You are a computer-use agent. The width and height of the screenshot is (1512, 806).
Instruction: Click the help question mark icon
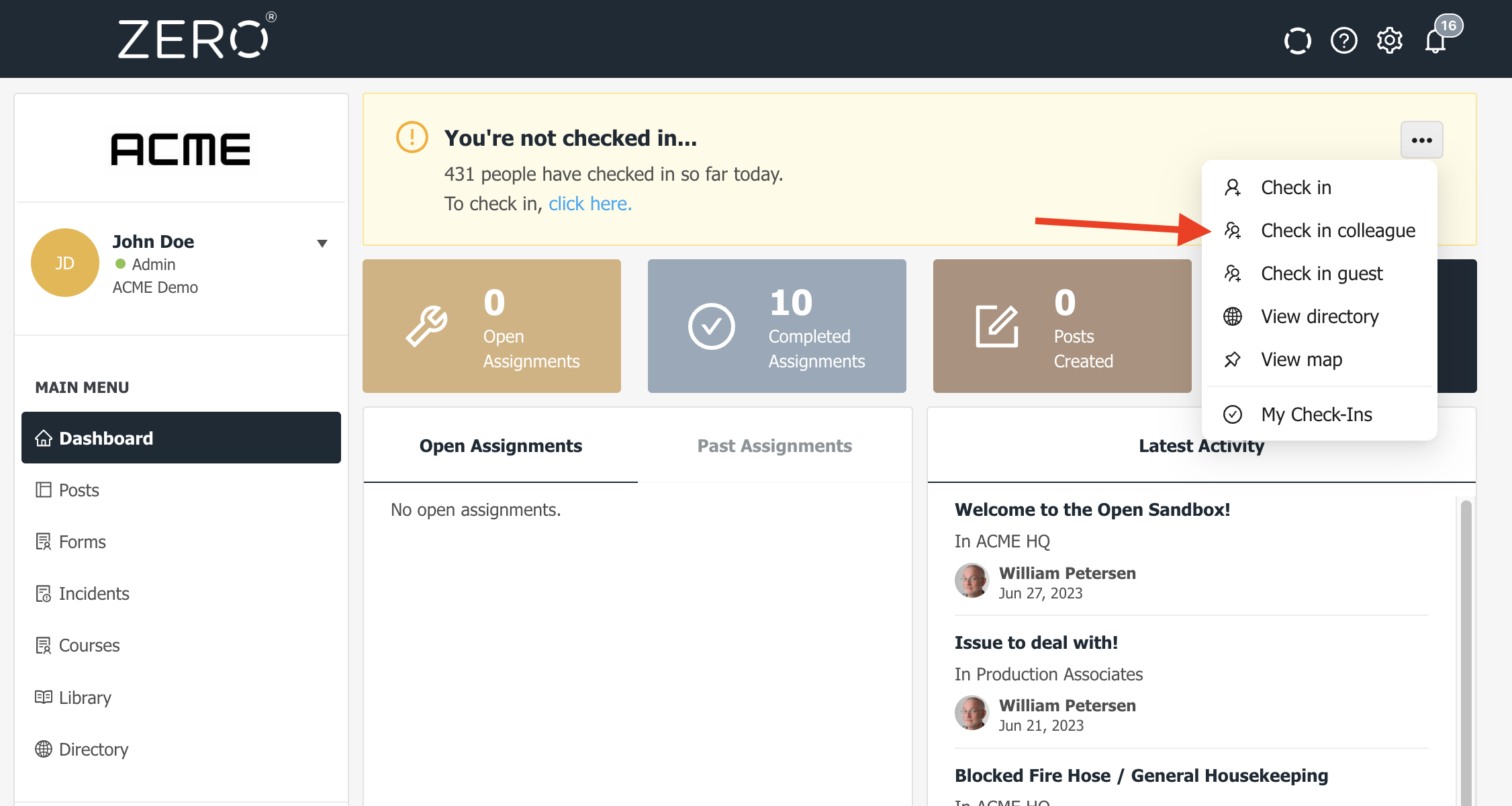click(x=1343, y=41)
